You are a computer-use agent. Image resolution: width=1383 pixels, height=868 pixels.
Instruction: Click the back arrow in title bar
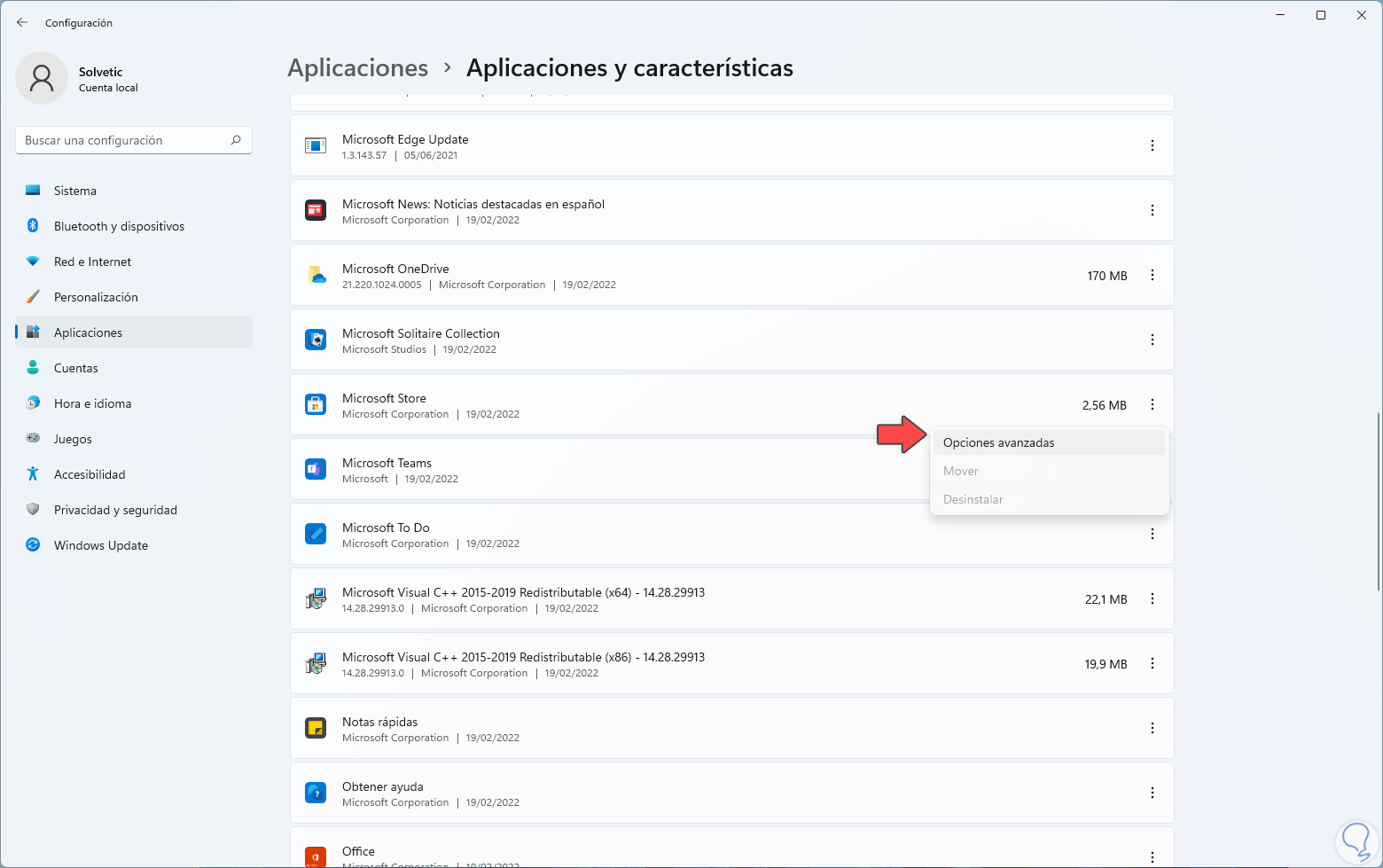[22, 23]
